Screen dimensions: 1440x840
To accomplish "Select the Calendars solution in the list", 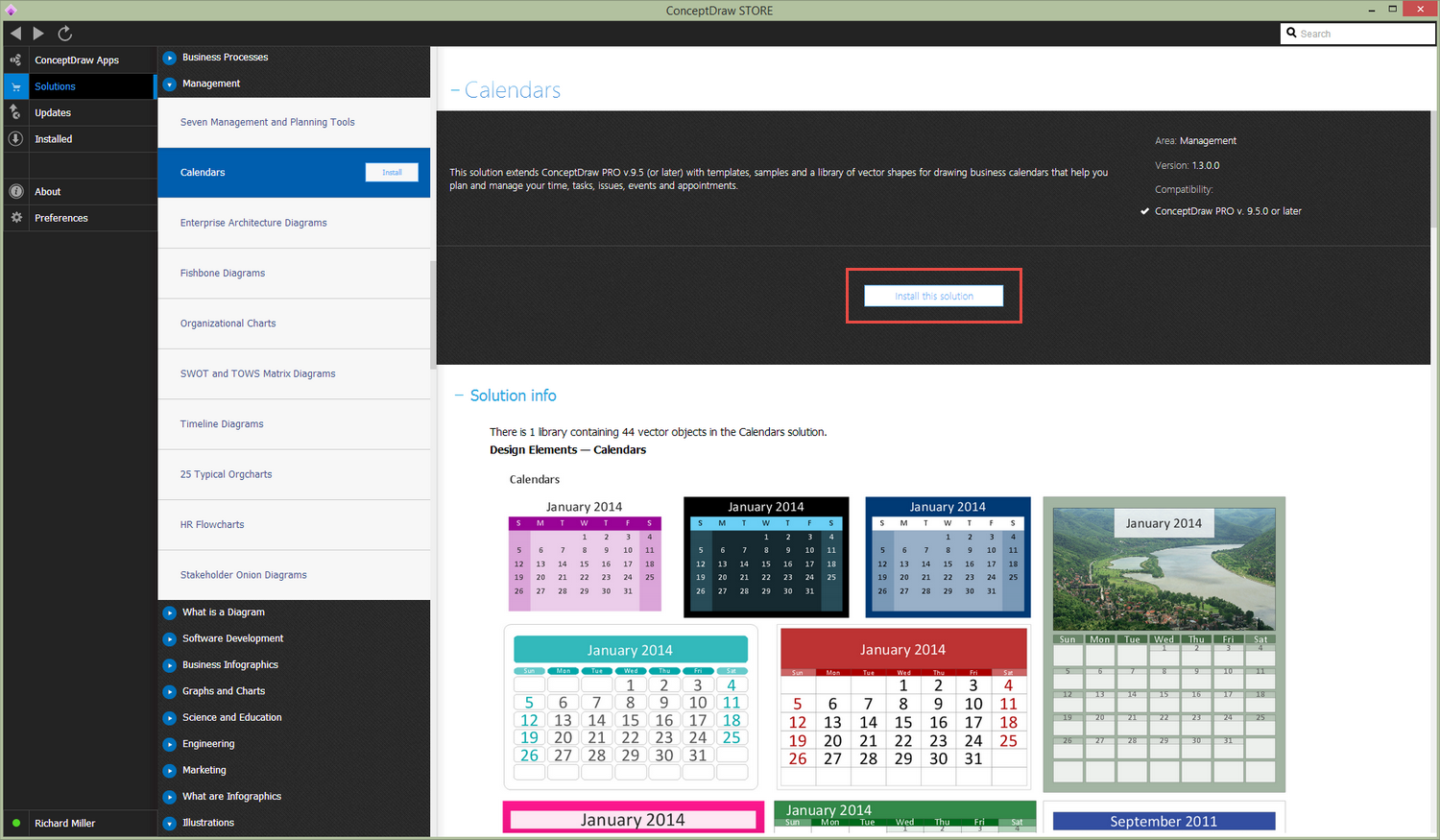I will tap(294, 173).
